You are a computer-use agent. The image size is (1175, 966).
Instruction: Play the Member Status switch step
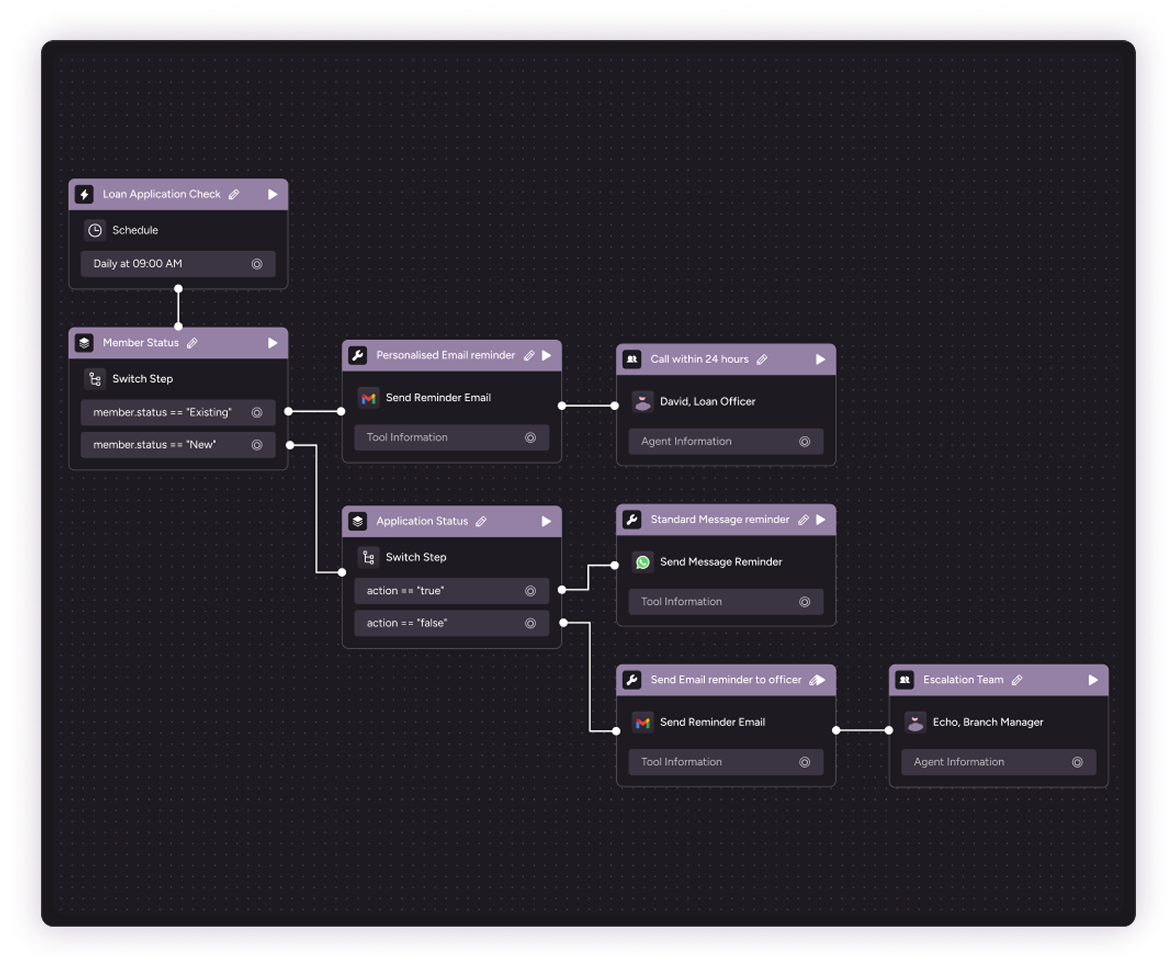[272, 343]
